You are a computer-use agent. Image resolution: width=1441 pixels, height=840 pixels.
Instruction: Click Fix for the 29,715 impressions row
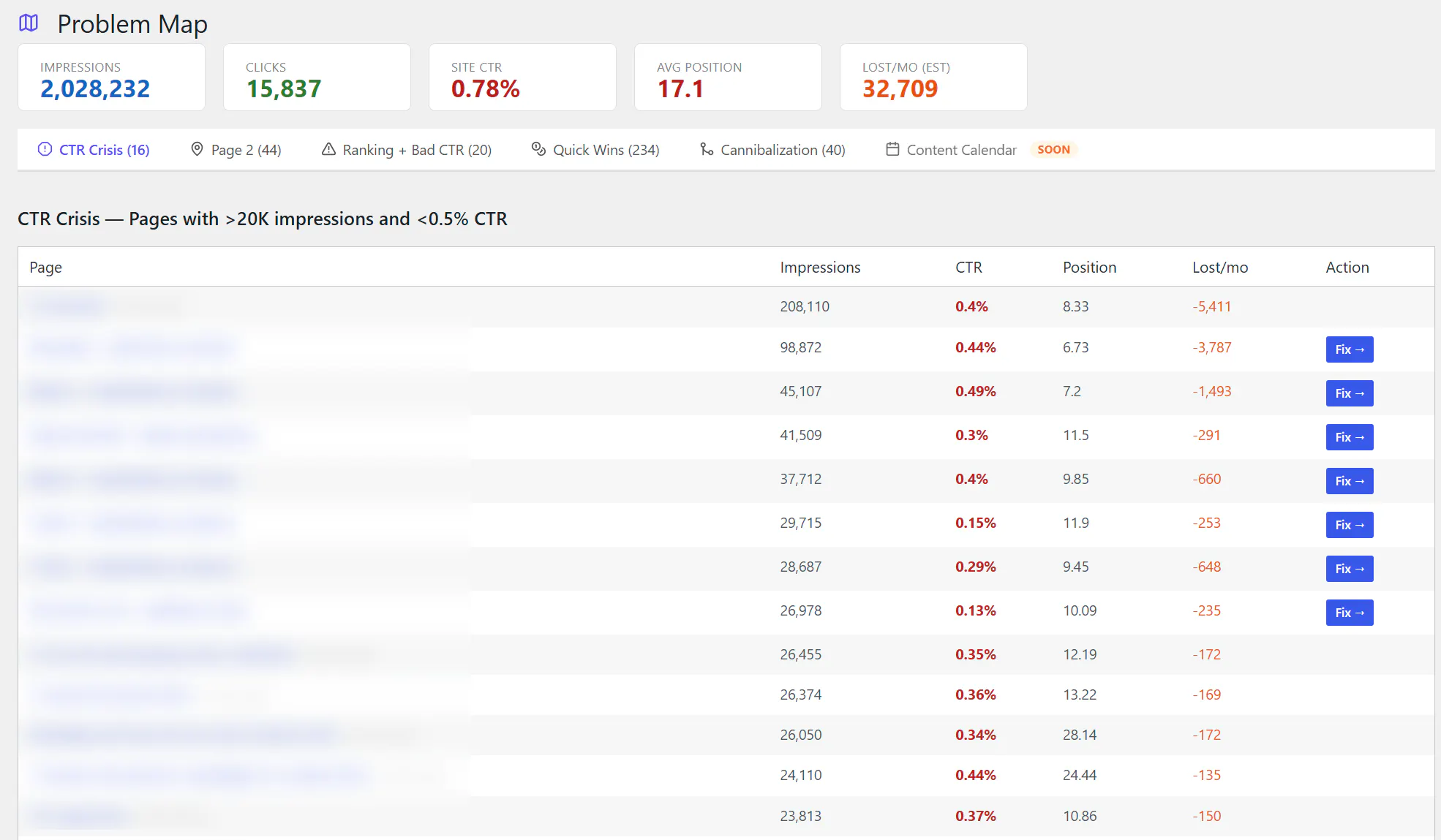(1350, 525)
